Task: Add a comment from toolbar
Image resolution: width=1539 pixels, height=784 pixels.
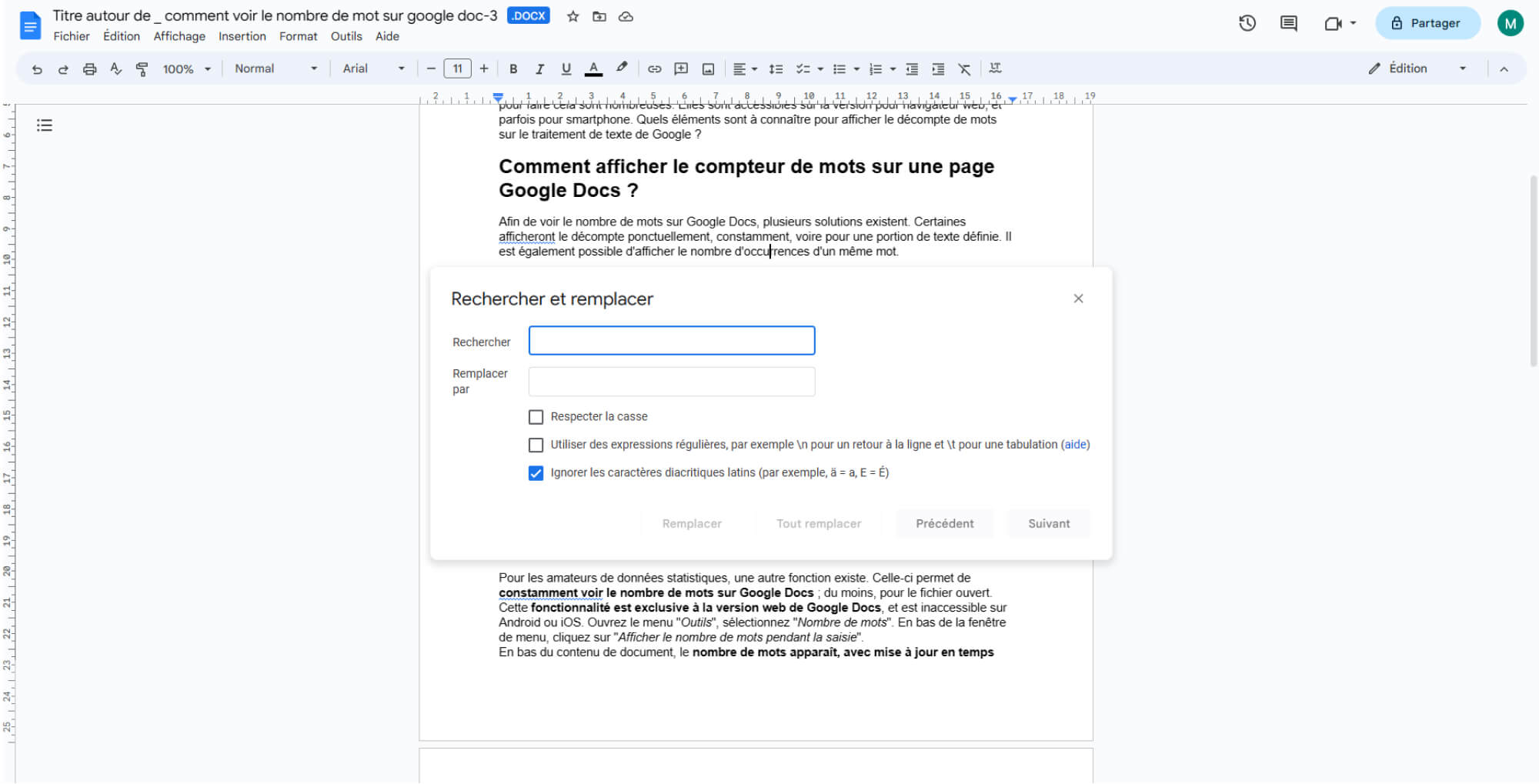Action: pos(681,69)
